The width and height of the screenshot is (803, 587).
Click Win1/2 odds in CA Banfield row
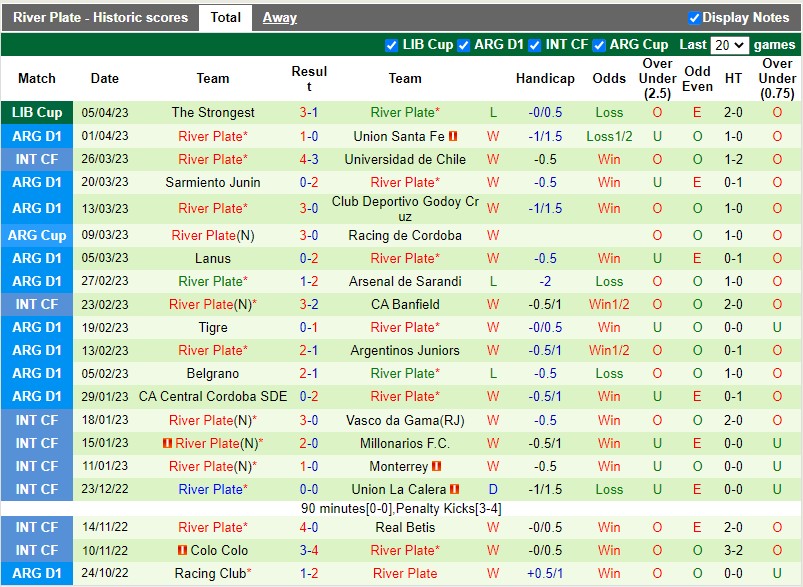[x=609, y=304]
